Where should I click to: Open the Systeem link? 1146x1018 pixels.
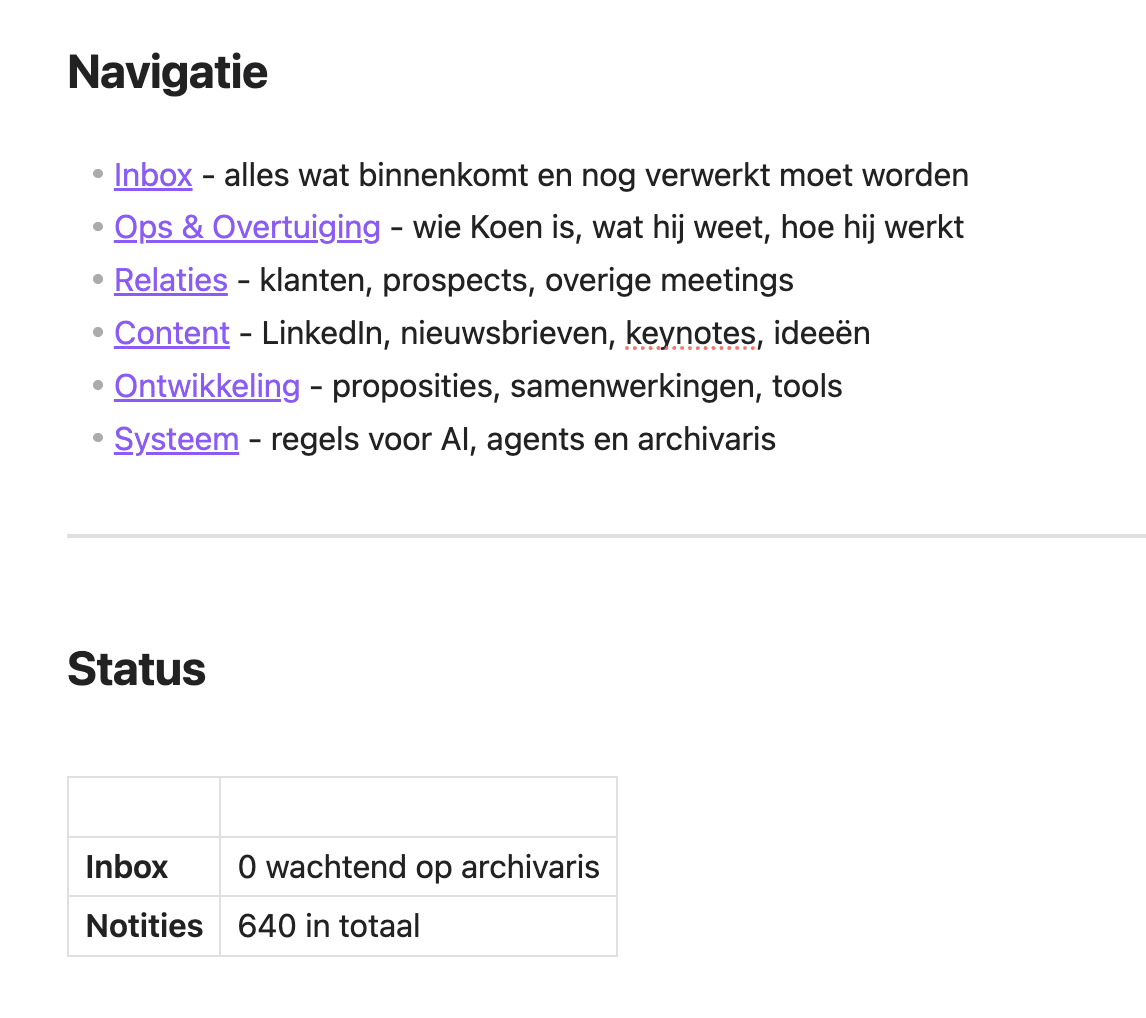click(x=176, y=439)
